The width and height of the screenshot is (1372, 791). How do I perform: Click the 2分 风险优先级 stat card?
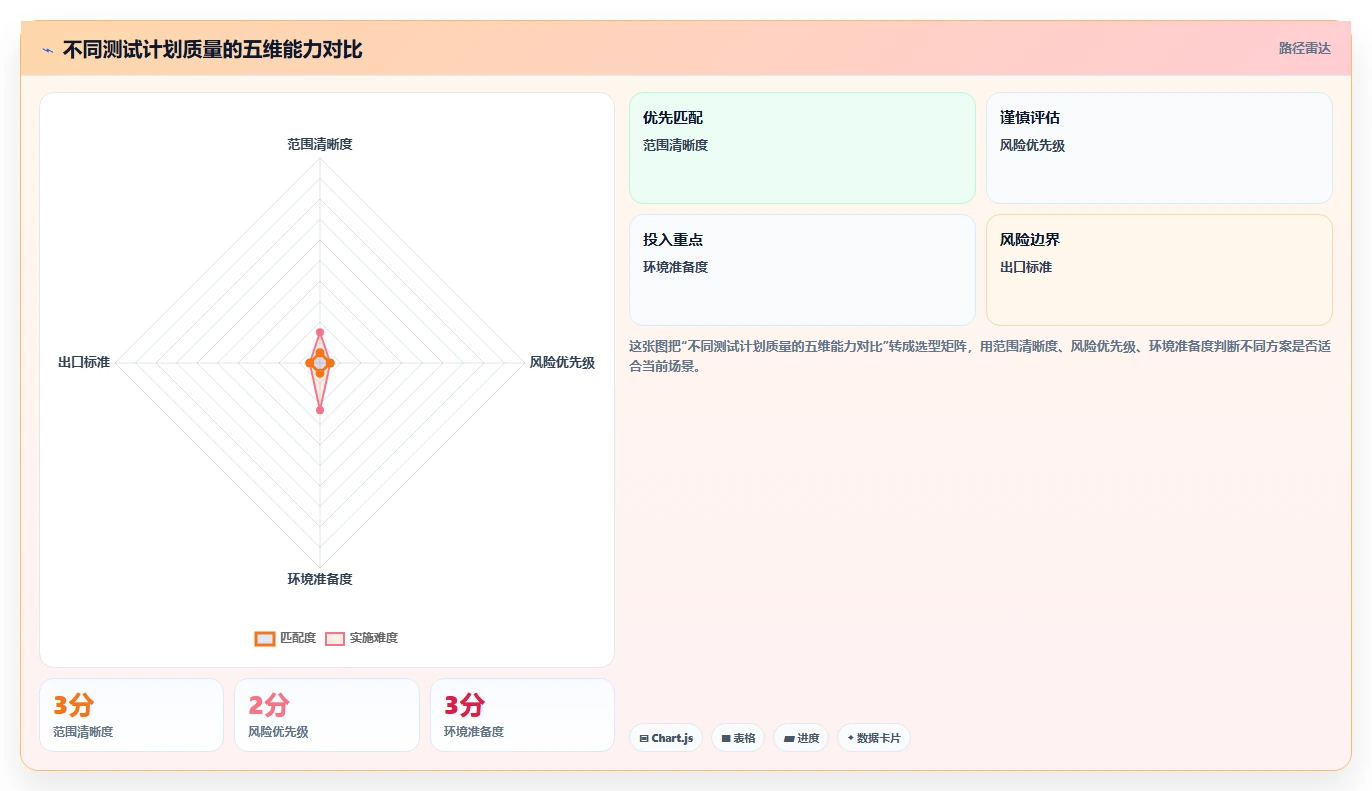326,715
